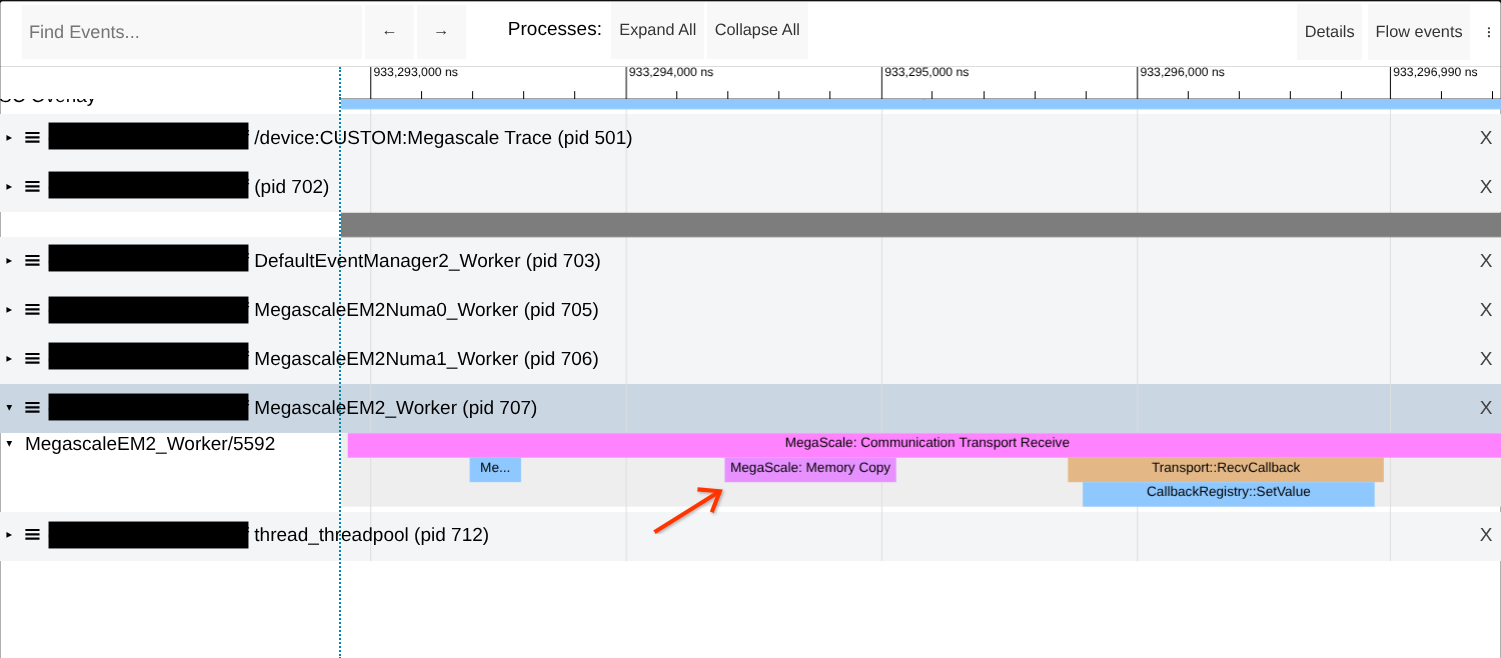1501x658 pixels.
Task: Expand the thread_threadpool (pid 712) track
Action: tap(10, 534)
